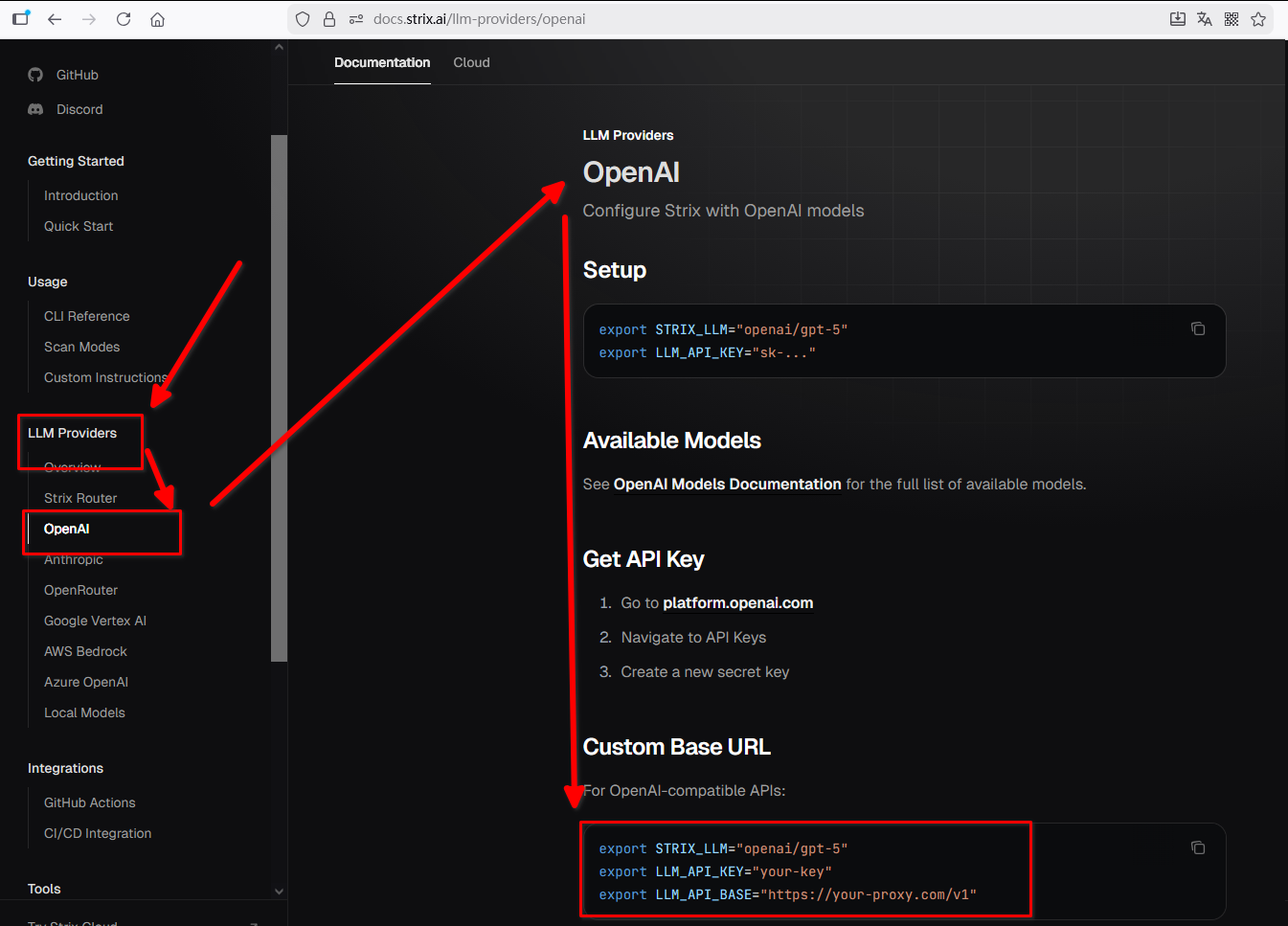The image size is (1288, 926).
Task: Click the translate page icon
Action: pyautogui.click(x=1205, y=19)
